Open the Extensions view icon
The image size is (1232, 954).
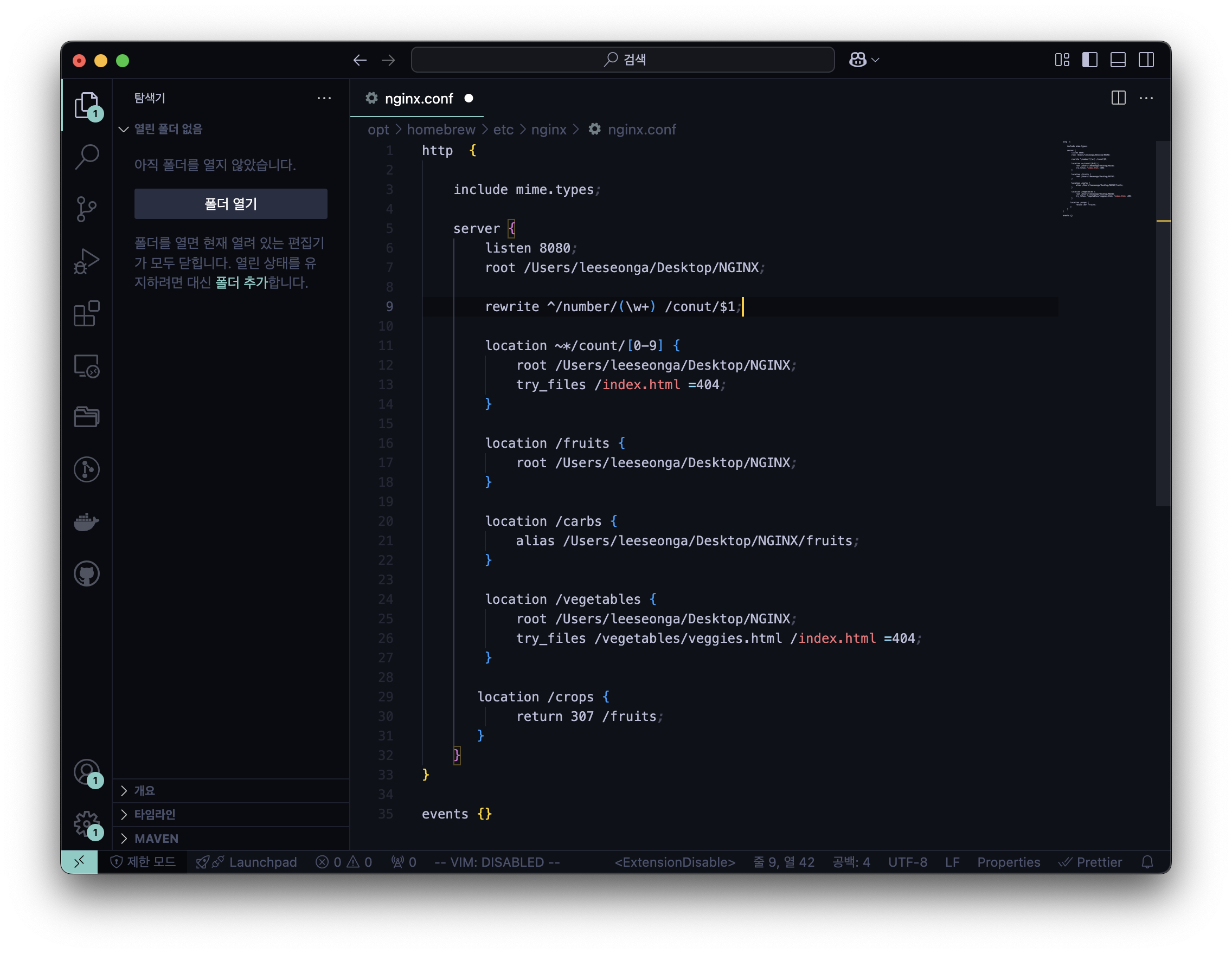tap(86, 313)
